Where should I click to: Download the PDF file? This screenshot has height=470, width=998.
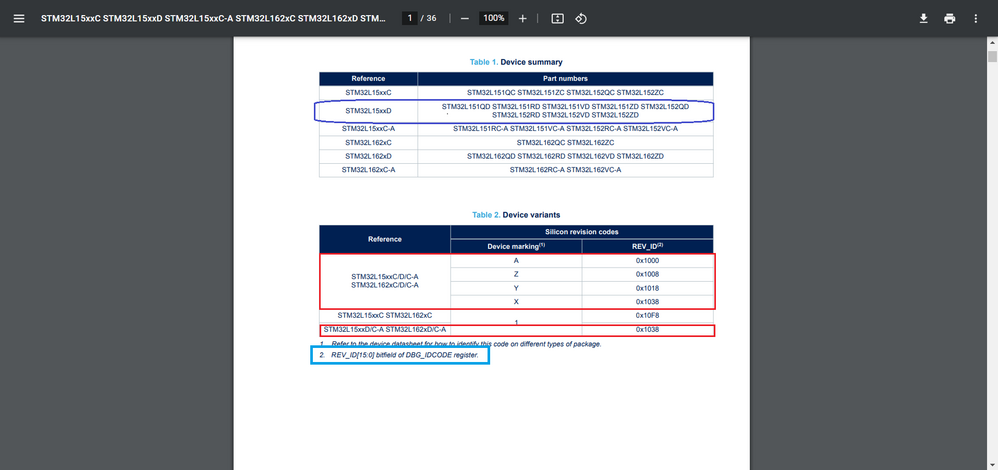(924, 18)
